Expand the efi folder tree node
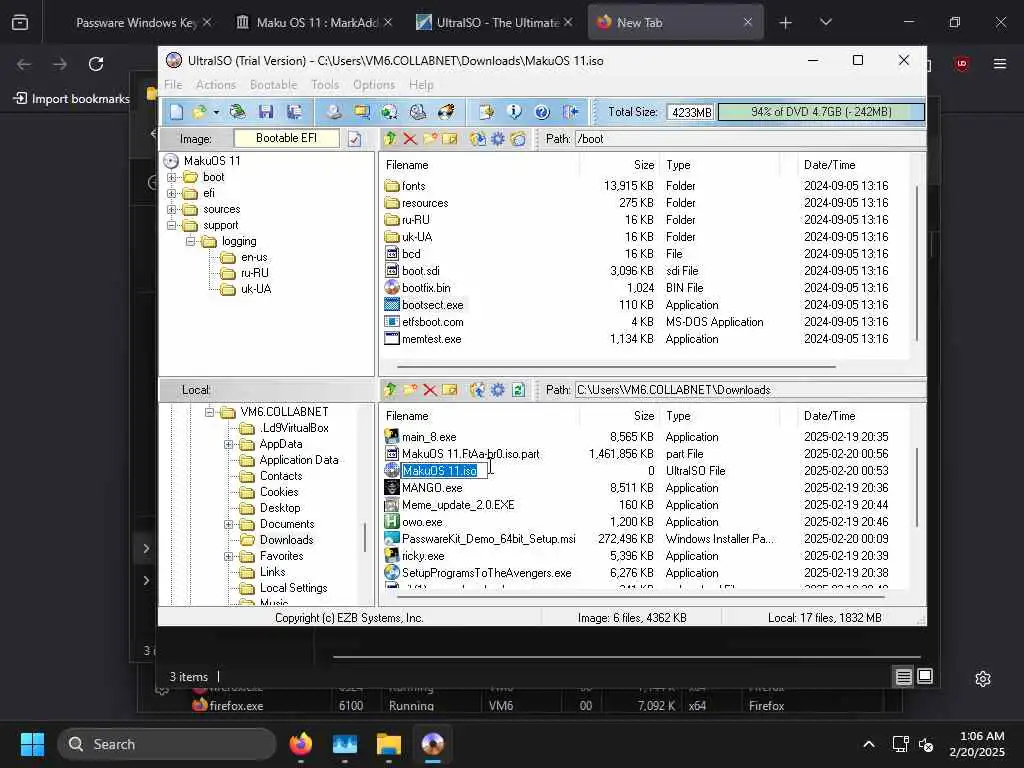The width and height of the screenshot is (1024, 768). [171, 193]
